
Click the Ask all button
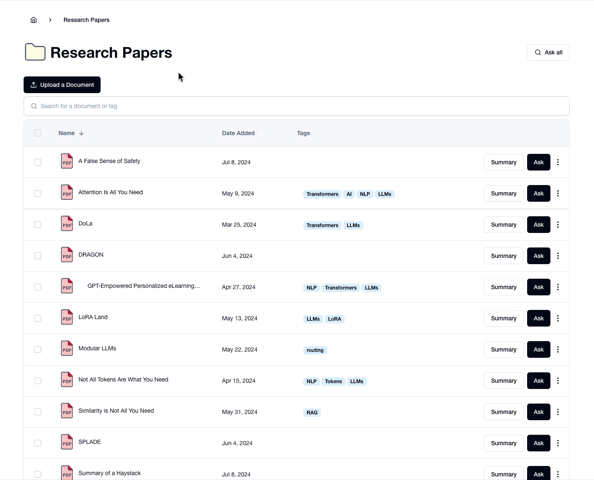tap(548, 52)
